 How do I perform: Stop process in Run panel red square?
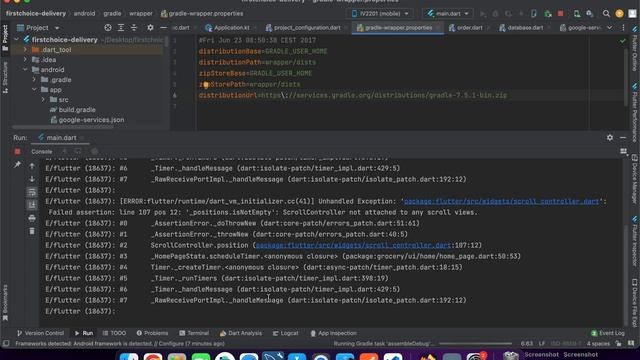(17, 151)
